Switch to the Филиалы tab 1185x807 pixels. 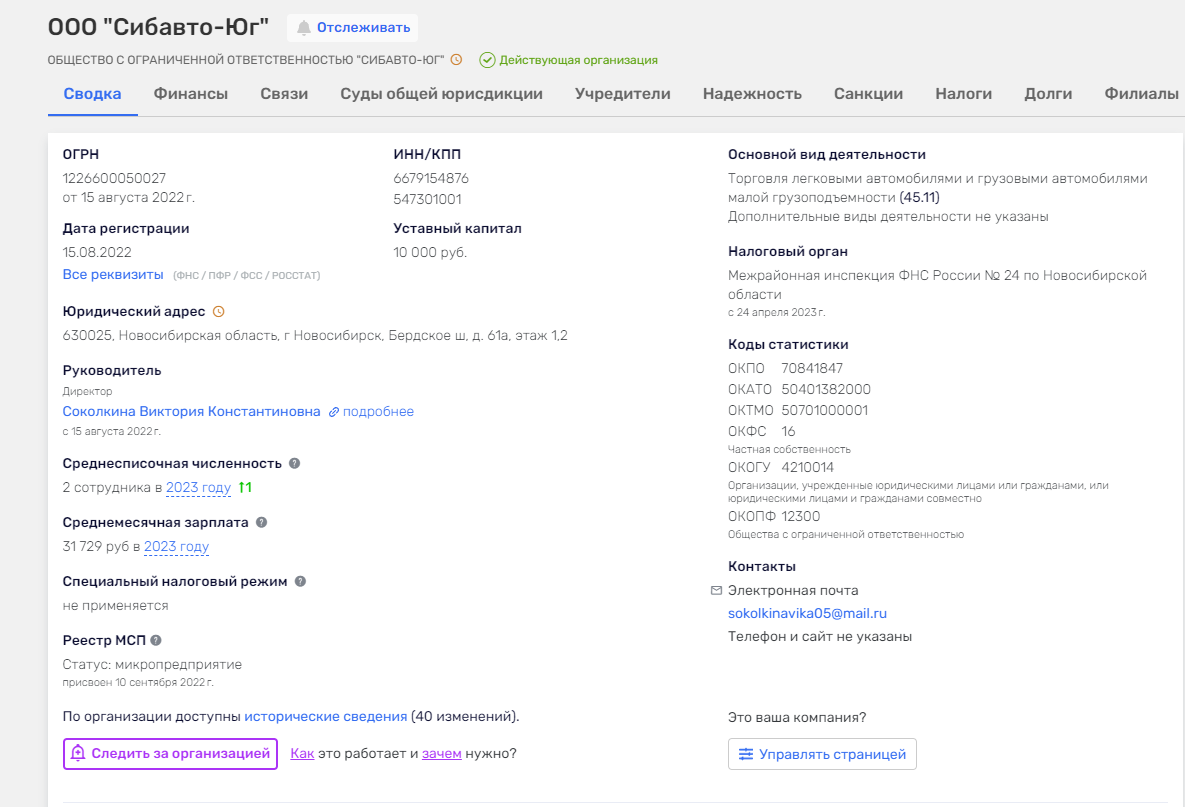[1141, 94]
